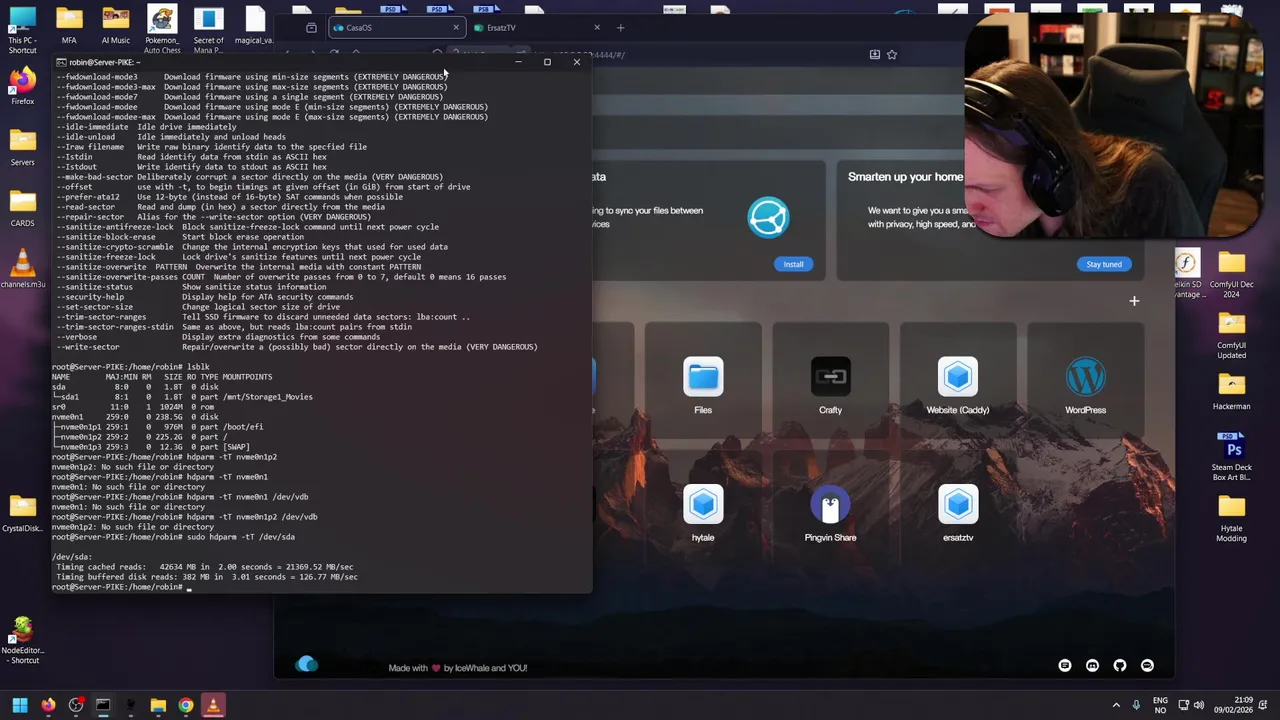Click the microphone tray icon
Screen dimensions: 1280x720
click(1137, 706)
